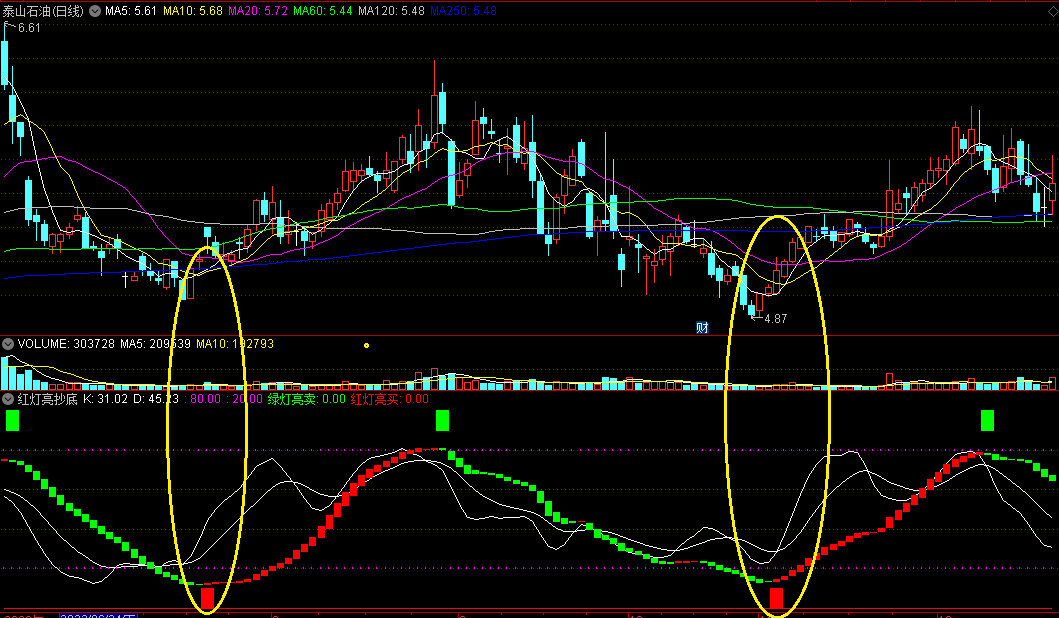Click the 绿灯亮卖: 0.00 readout
Screen dimensions: 1059x618
pos(307,399)
